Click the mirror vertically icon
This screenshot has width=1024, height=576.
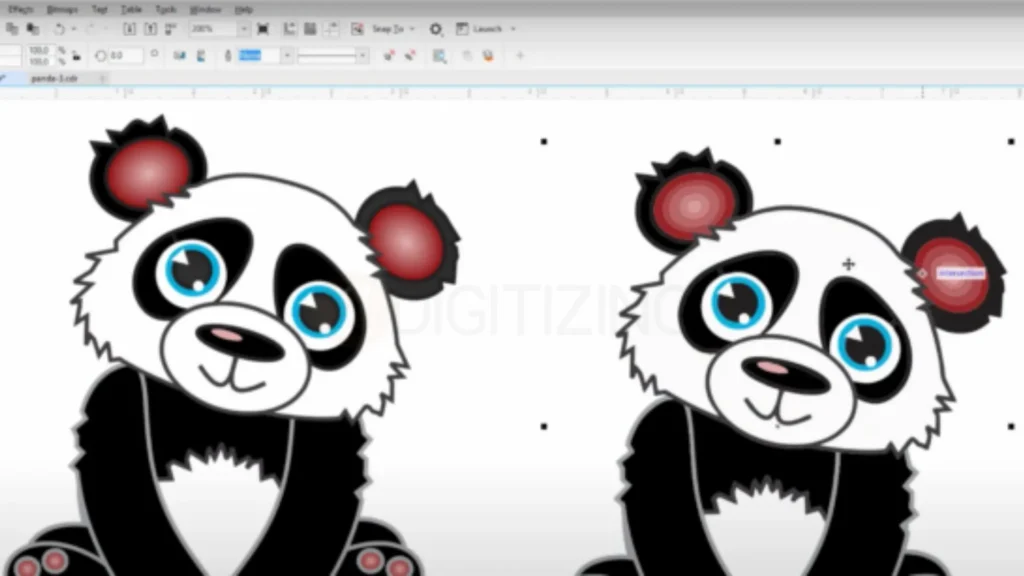(201, 56)
